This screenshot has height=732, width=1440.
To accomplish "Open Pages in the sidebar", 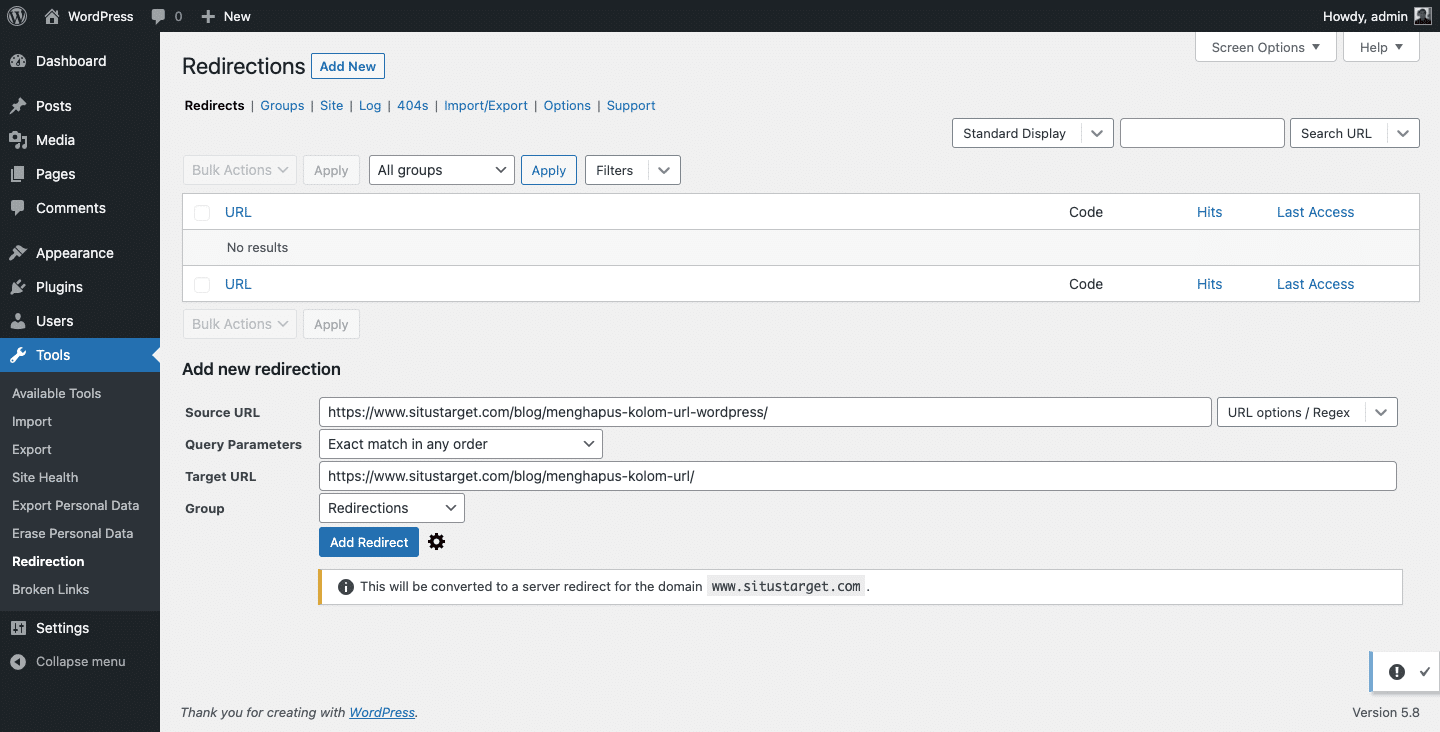I will click(x=80, y=174).
